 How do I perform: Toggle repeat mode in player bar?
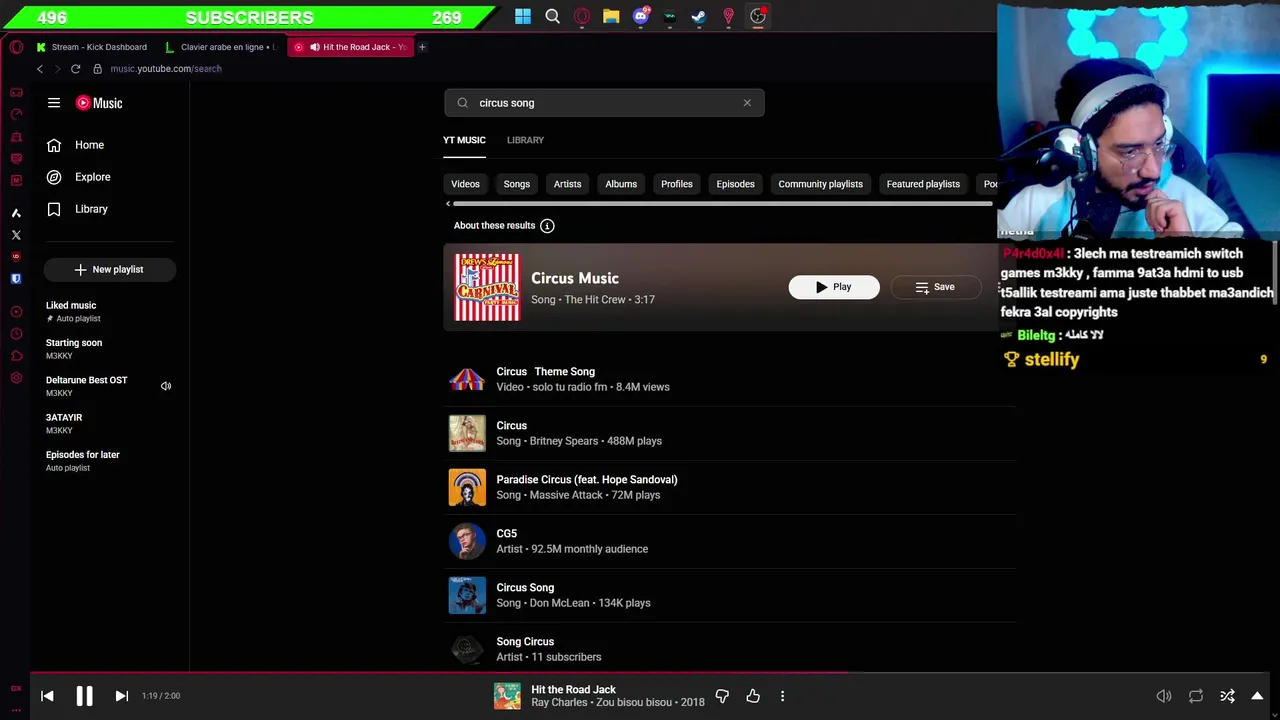1196,696
